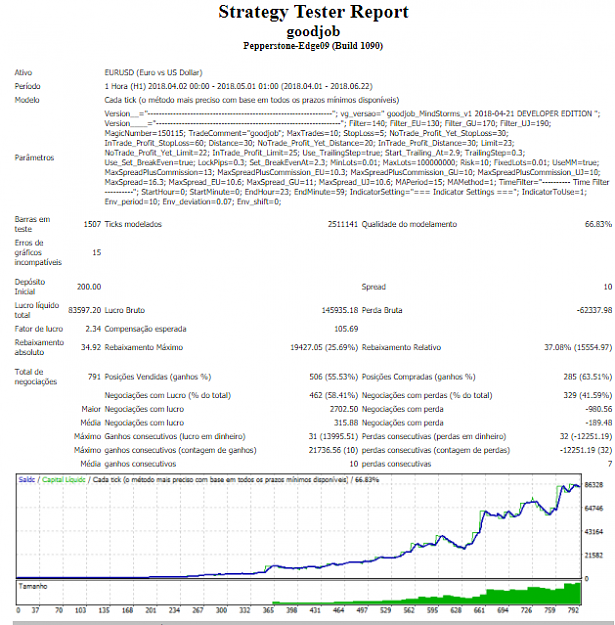Click Rebaixamento Relativo value 37.08% (15554.97)
Screen dimensions: 615x625
[578, 347]
